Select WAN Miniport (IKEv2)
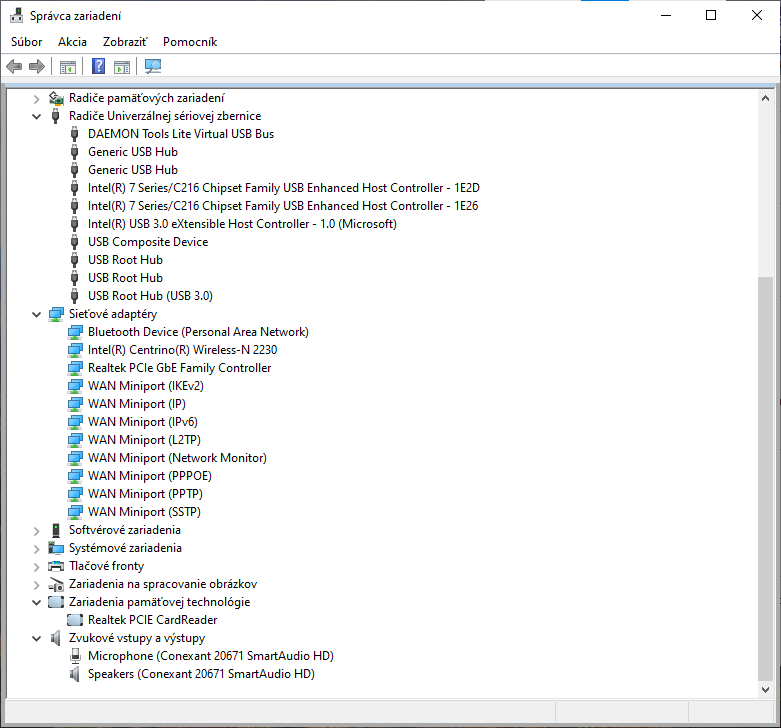This screenshot has width=781, height=728. tap(145, 386)
